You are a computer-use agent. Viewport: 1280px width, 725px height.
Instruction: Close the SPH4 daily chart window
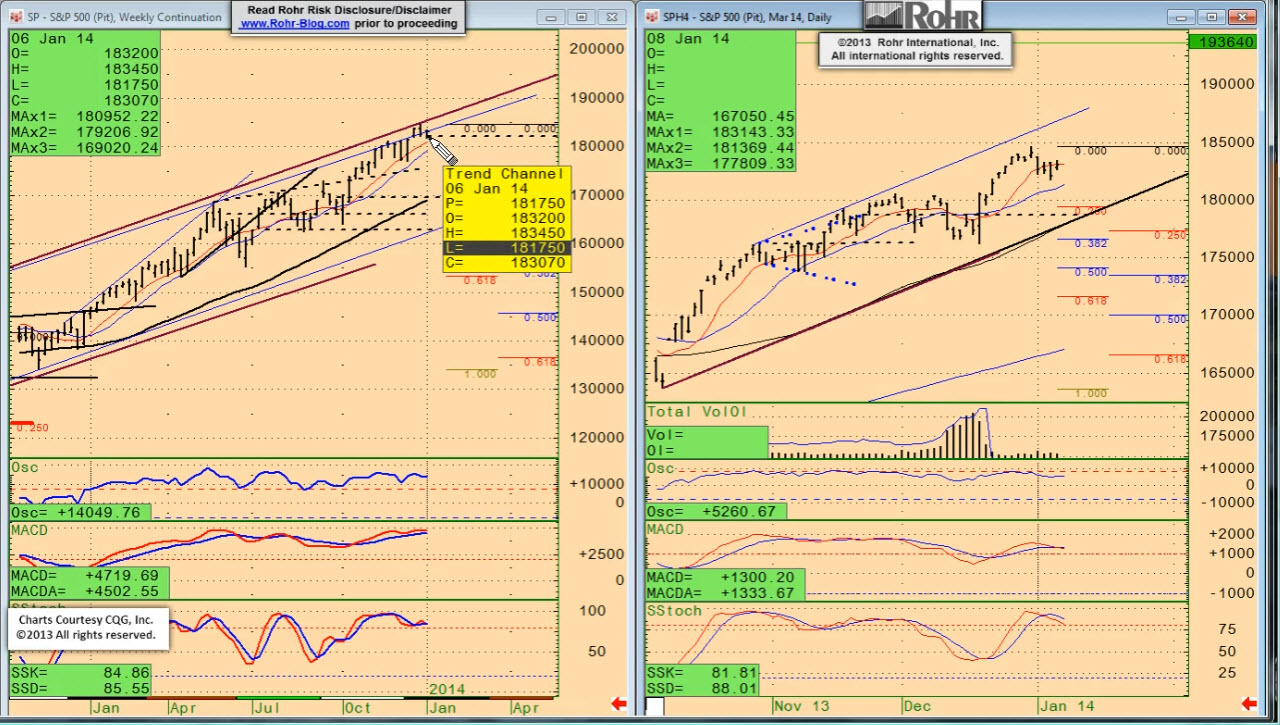1242,17
